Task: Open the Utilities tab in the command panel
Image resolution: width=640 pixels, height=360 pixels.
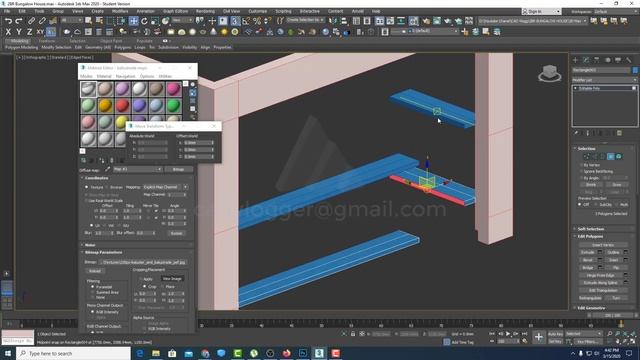Action: click(x=629, y=60)
